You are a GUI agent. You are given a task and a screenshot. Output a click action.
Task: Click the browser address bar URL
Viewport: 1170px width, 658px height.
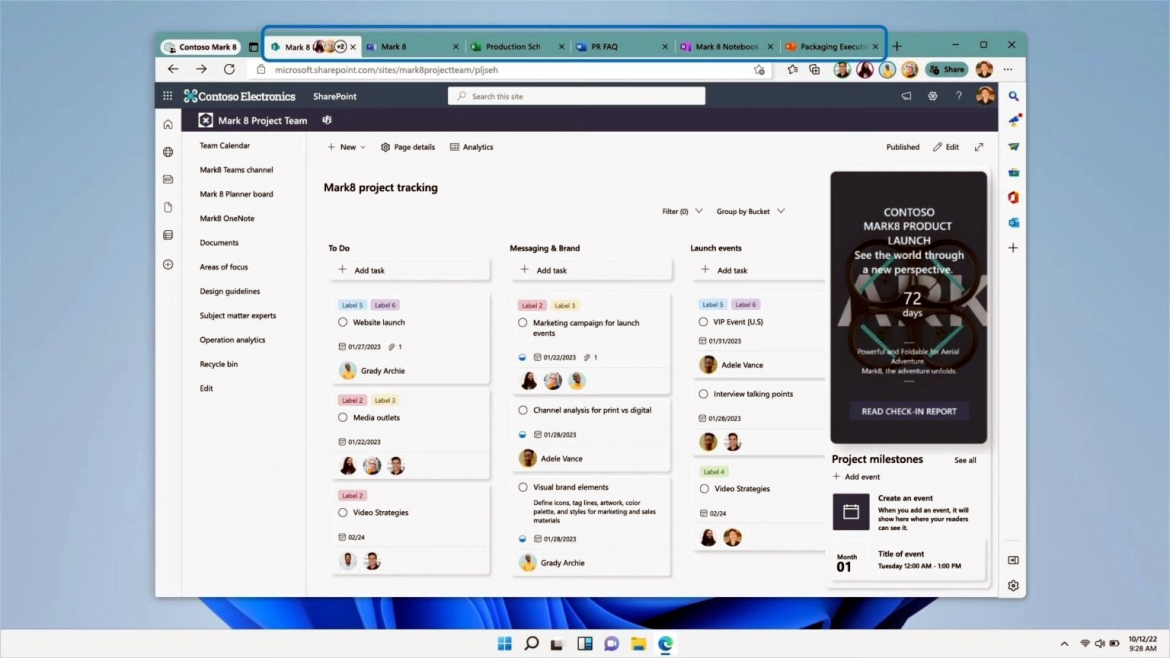click(386, 70)
